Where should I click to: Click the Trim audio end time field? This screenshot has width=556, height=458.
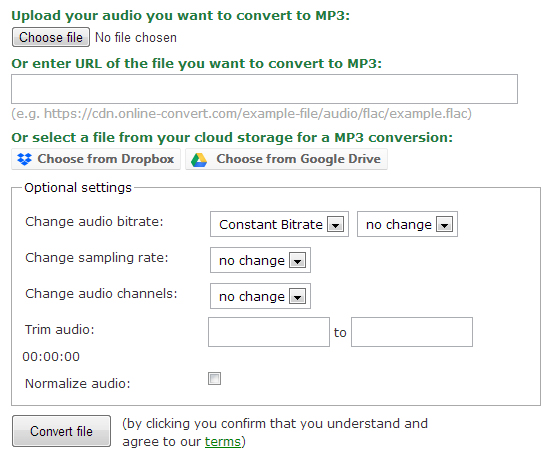pyautogui.click(x=412, y=332)
